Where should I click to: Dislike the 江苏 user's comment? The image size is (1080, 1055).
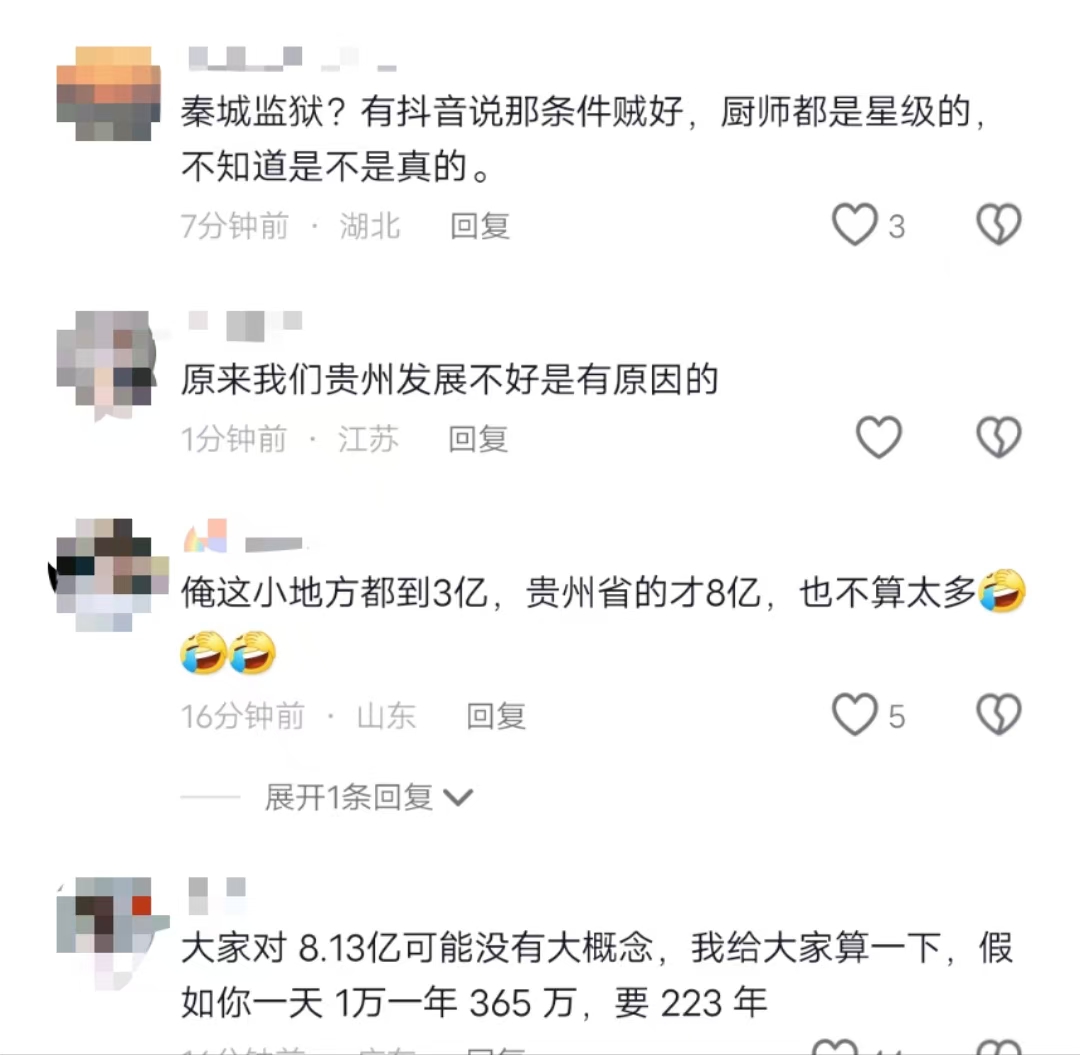click(999, 437)
